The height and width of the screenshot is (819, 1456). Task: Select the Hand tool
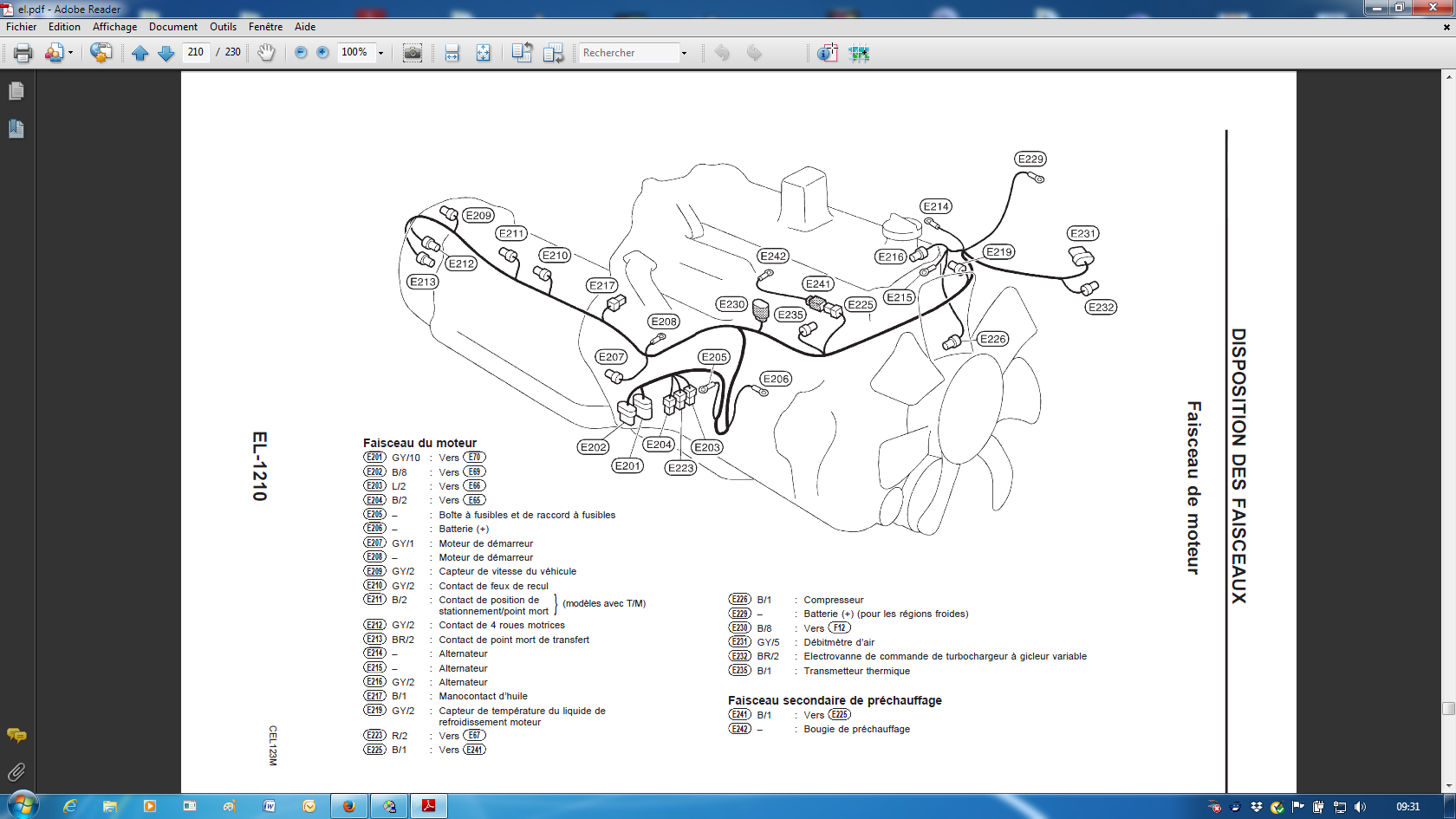266,53
